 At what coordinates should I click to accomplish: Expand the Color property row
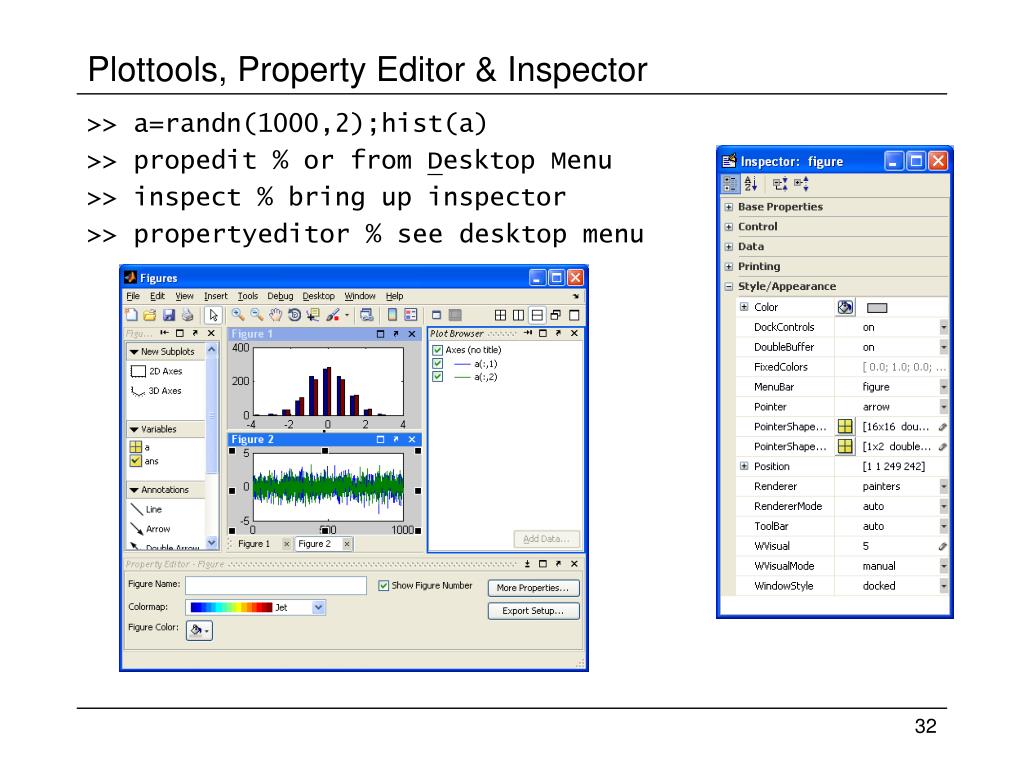point(744,306)
